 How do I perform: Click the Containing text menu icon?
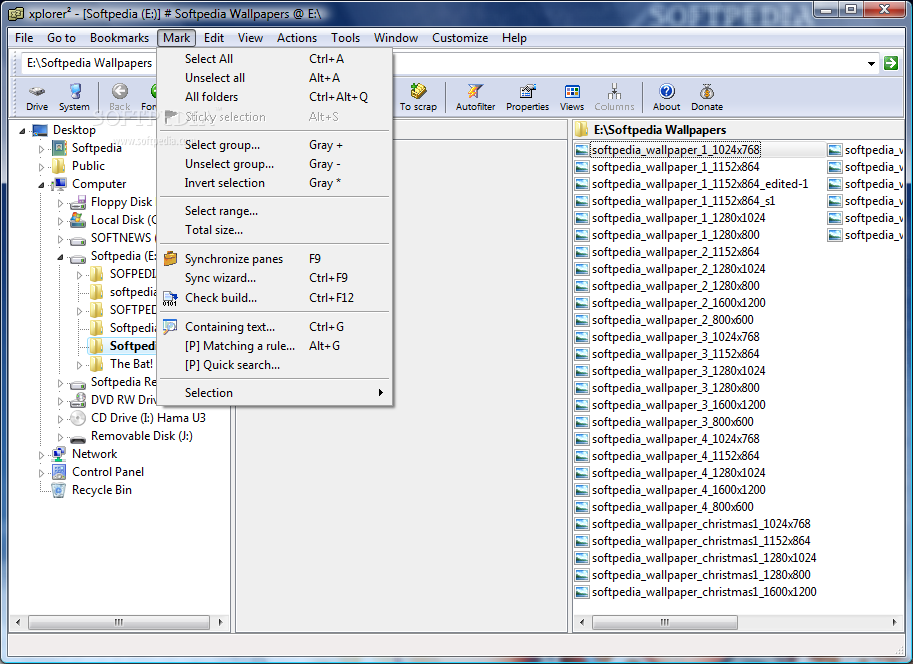pyautogui.click(x=170, y=327)
